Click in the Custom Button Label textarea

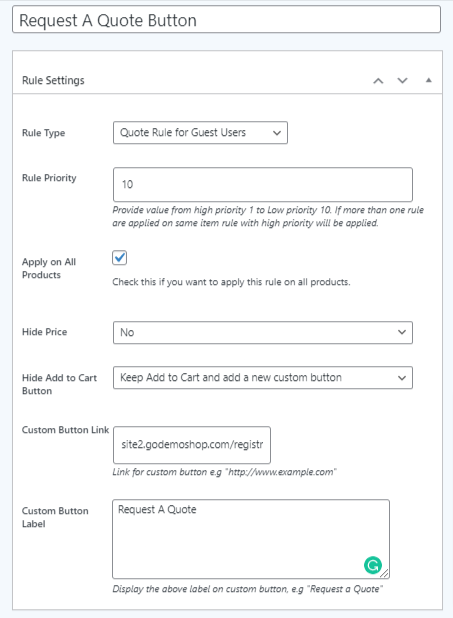coord(251,539)
